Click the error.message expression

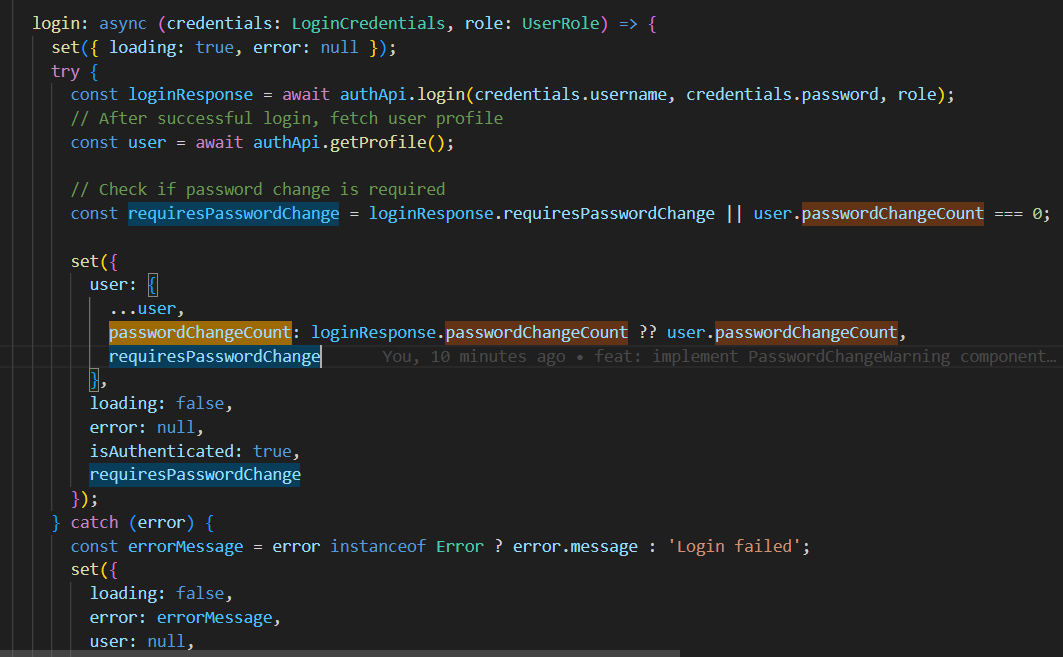point(575,546)
